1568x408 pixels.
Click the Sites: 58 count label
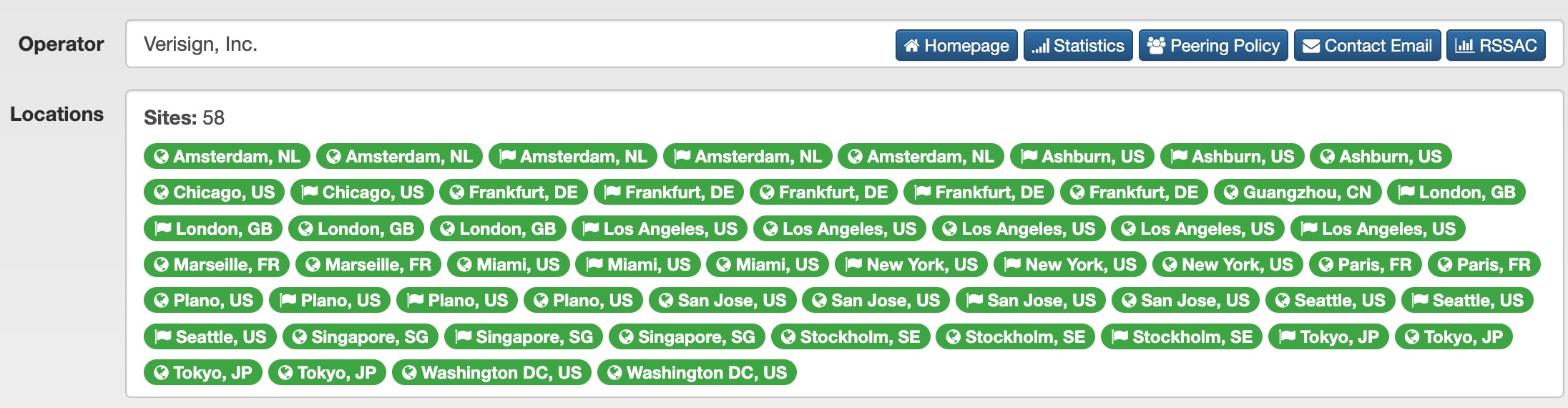pyautogui.click(x=184, y=117)
